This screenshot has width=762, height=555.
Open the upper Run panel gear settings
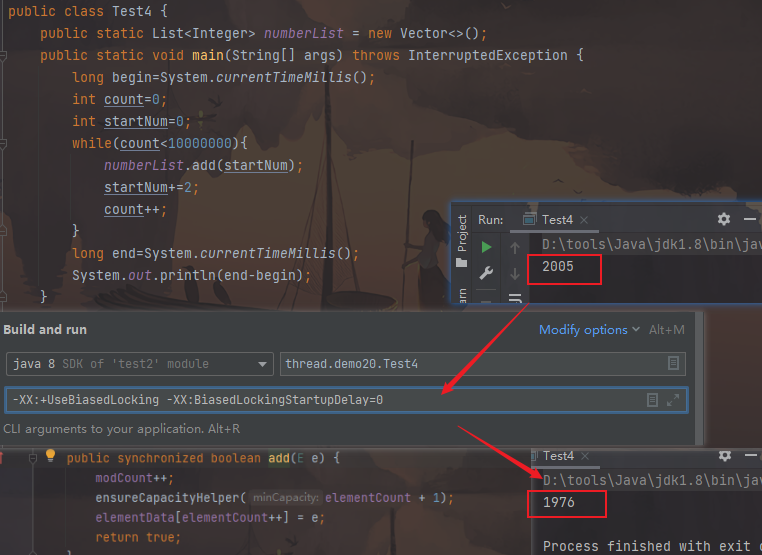pyautogui.click(x=724, y=219)
